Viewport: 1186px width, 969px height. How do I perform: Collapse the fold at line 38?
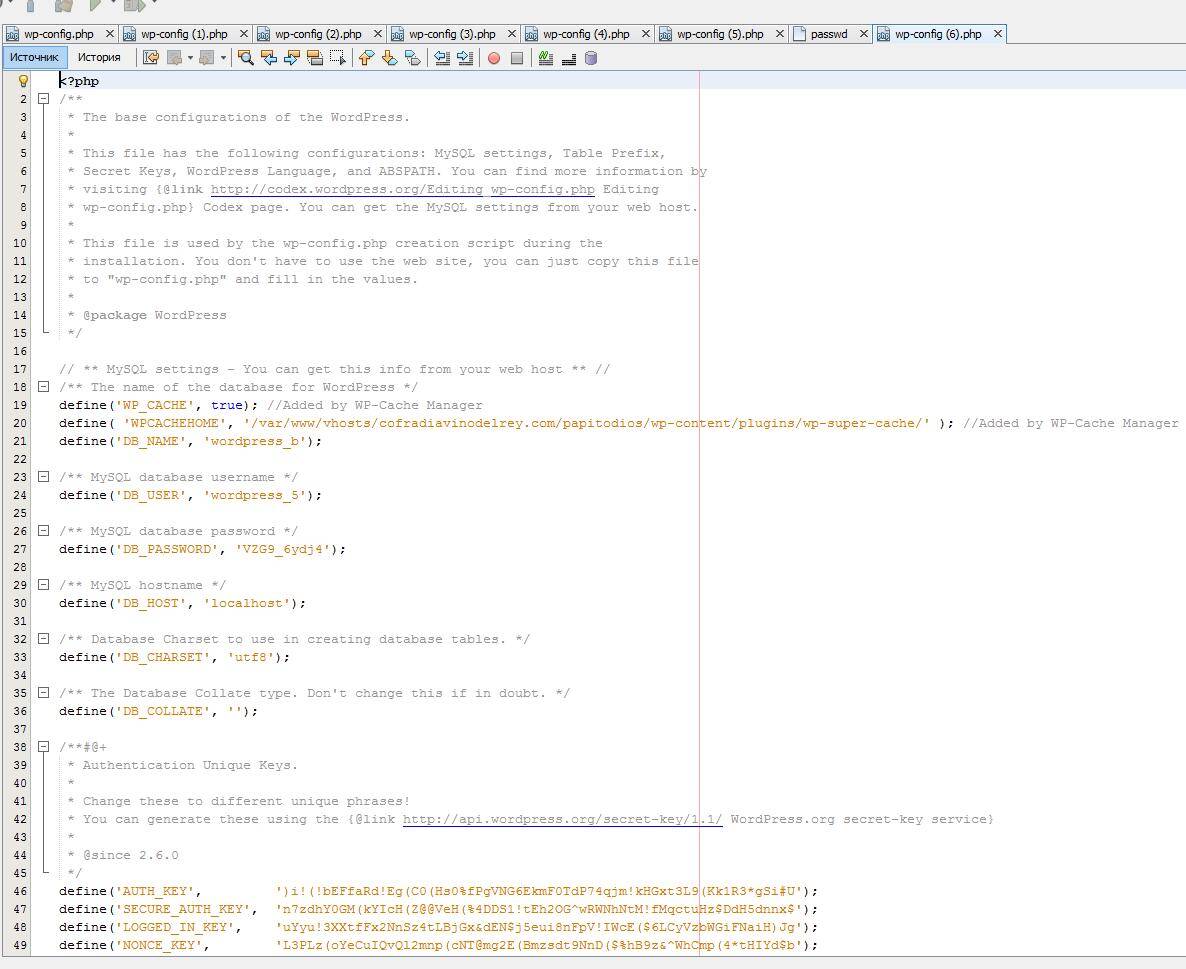[x=44, y=747]
